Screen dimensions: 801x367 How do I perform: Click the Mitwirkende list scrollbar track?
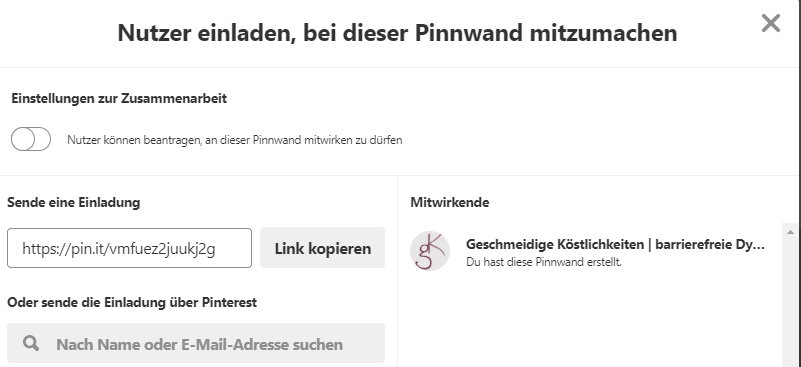pyautogui.click(x=790, y=302)
